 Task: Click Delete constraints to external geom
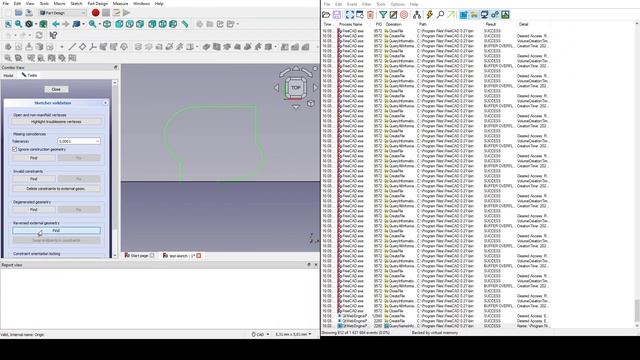(56, 189)
